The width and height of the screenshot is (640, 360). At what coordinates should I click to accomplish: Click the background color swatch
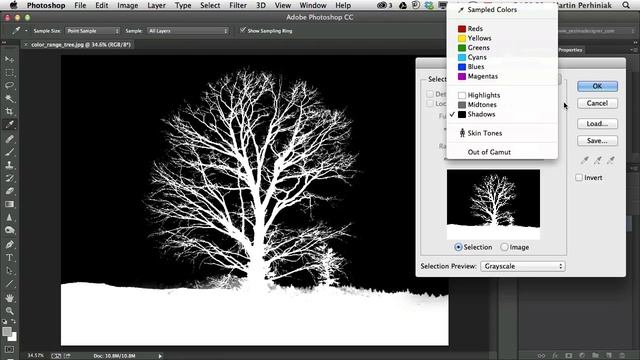click(x=13, y=337)
